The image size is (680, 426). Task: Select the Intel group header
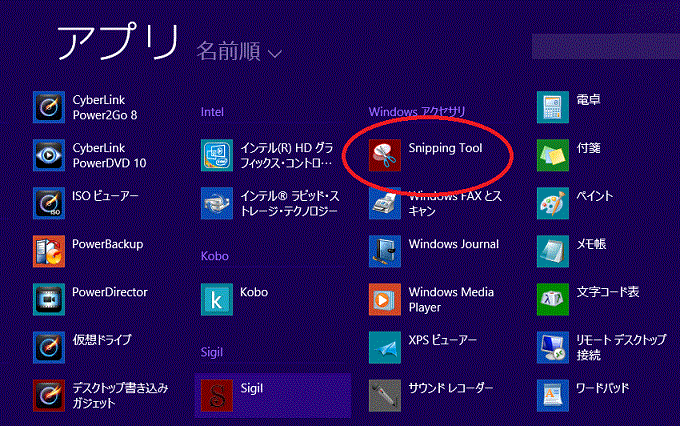pyautogui.click(x=212, y=112)
